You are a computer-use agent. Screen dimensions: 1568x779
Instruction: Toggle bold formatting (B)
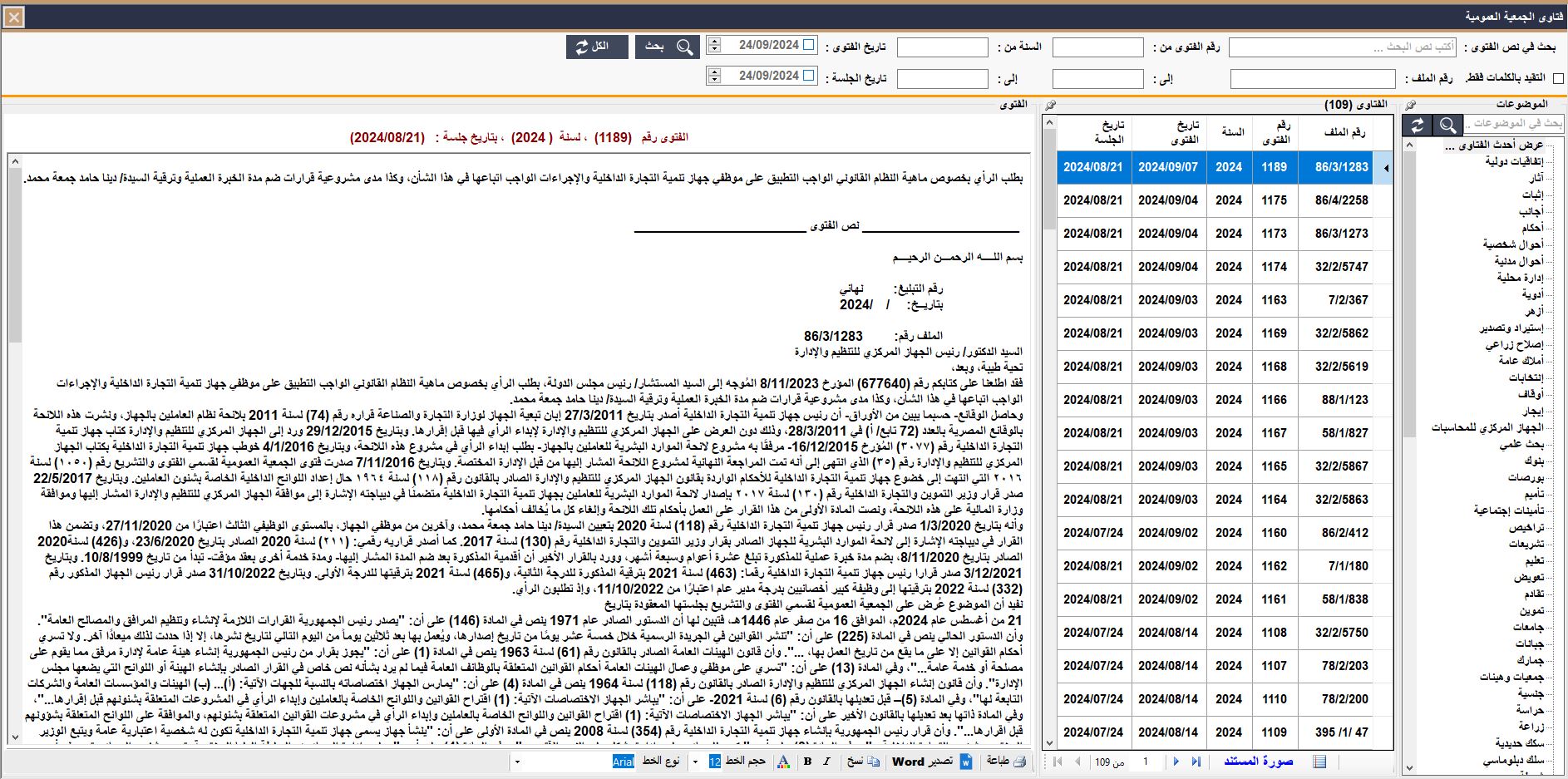[807, 761]
